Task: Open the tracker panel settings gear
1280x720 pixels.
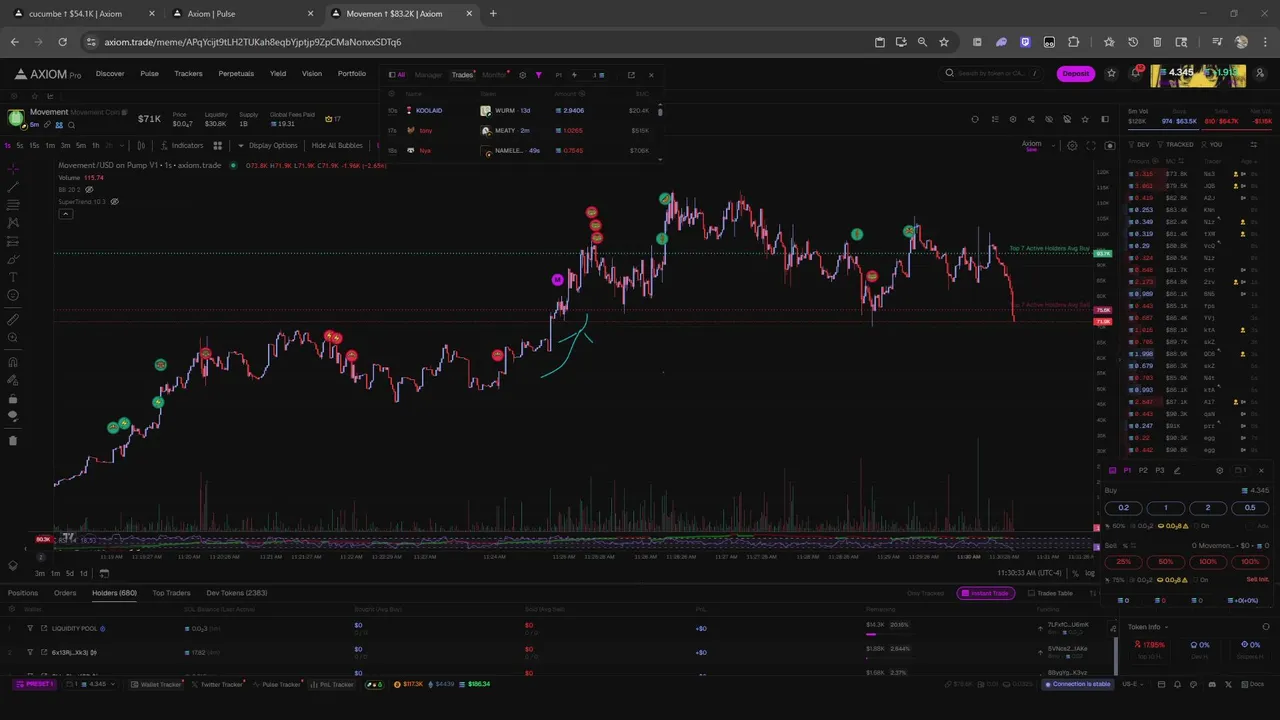Action: click(522, 75)
